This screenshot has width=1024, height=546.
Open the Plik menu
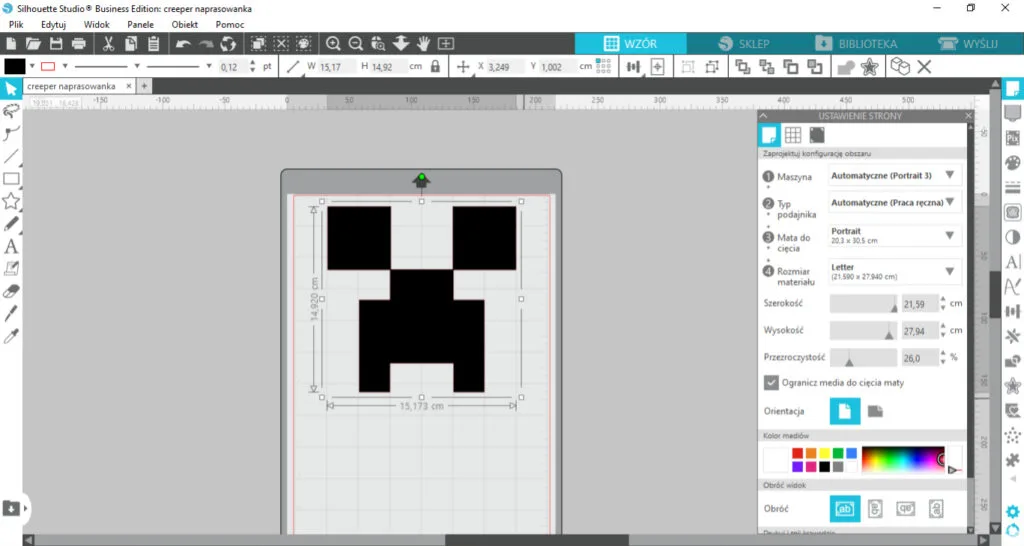pos(16,24)
